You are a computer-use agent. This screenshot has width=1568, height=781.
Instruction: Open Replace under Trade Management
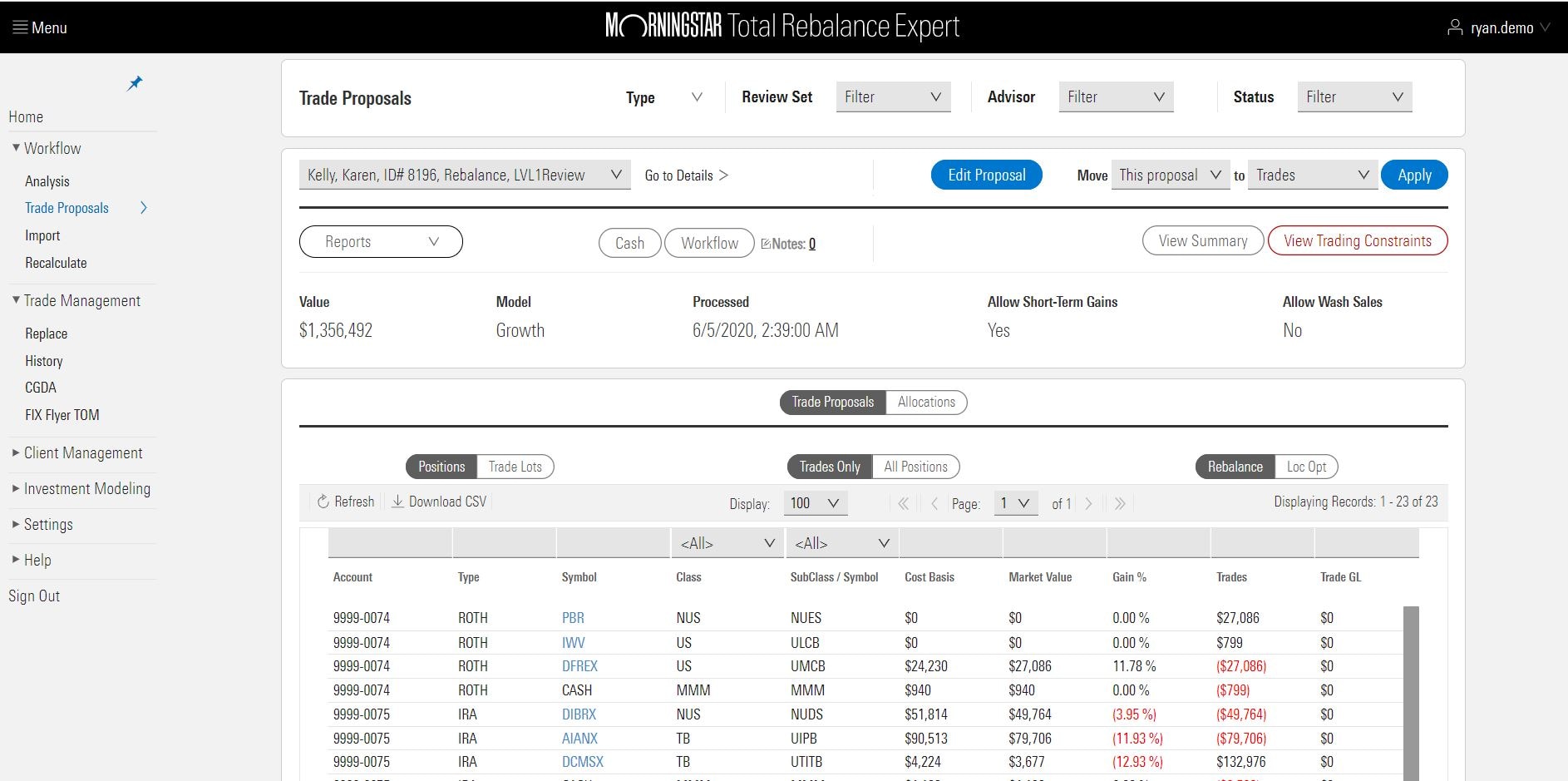(x=47, y=334)
